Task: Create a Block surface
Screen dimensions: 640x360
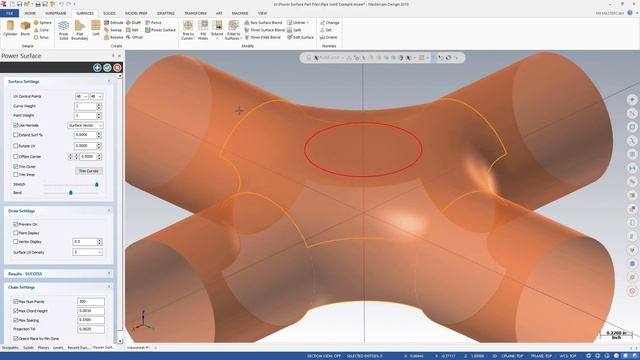Action: pos(25,29)
